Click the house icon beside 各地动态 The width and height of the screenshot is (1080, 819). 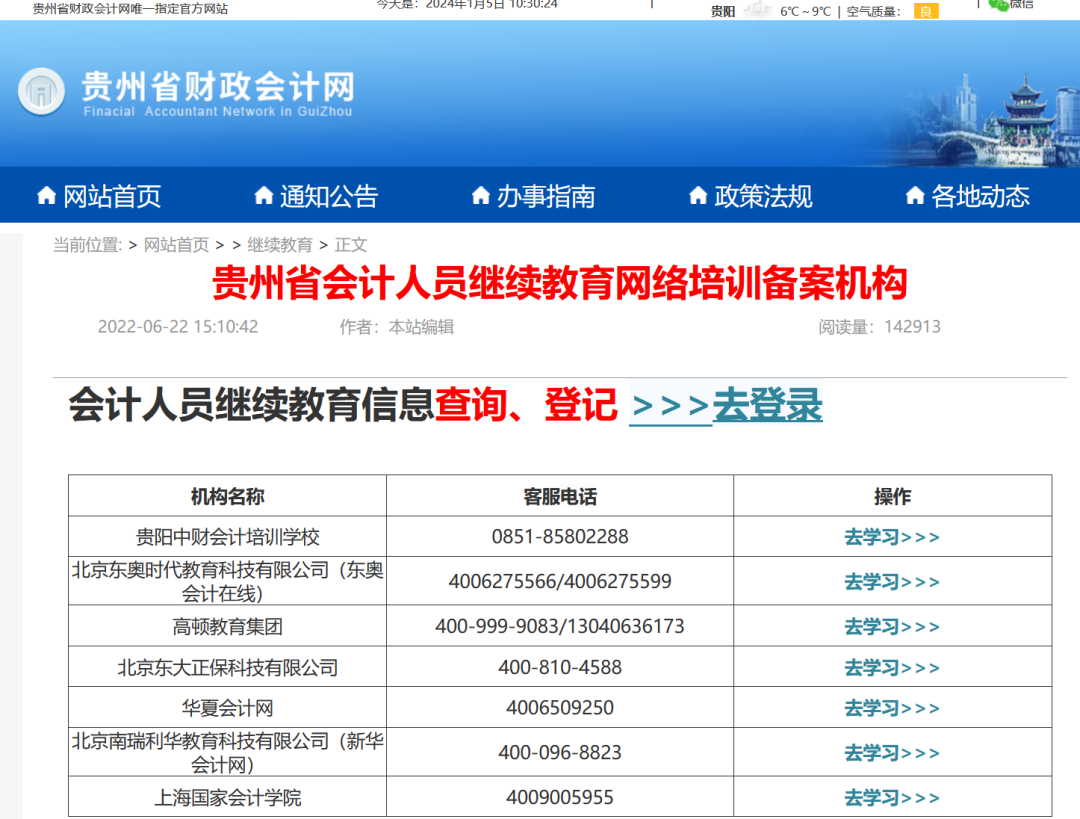[x=914, y=196]
